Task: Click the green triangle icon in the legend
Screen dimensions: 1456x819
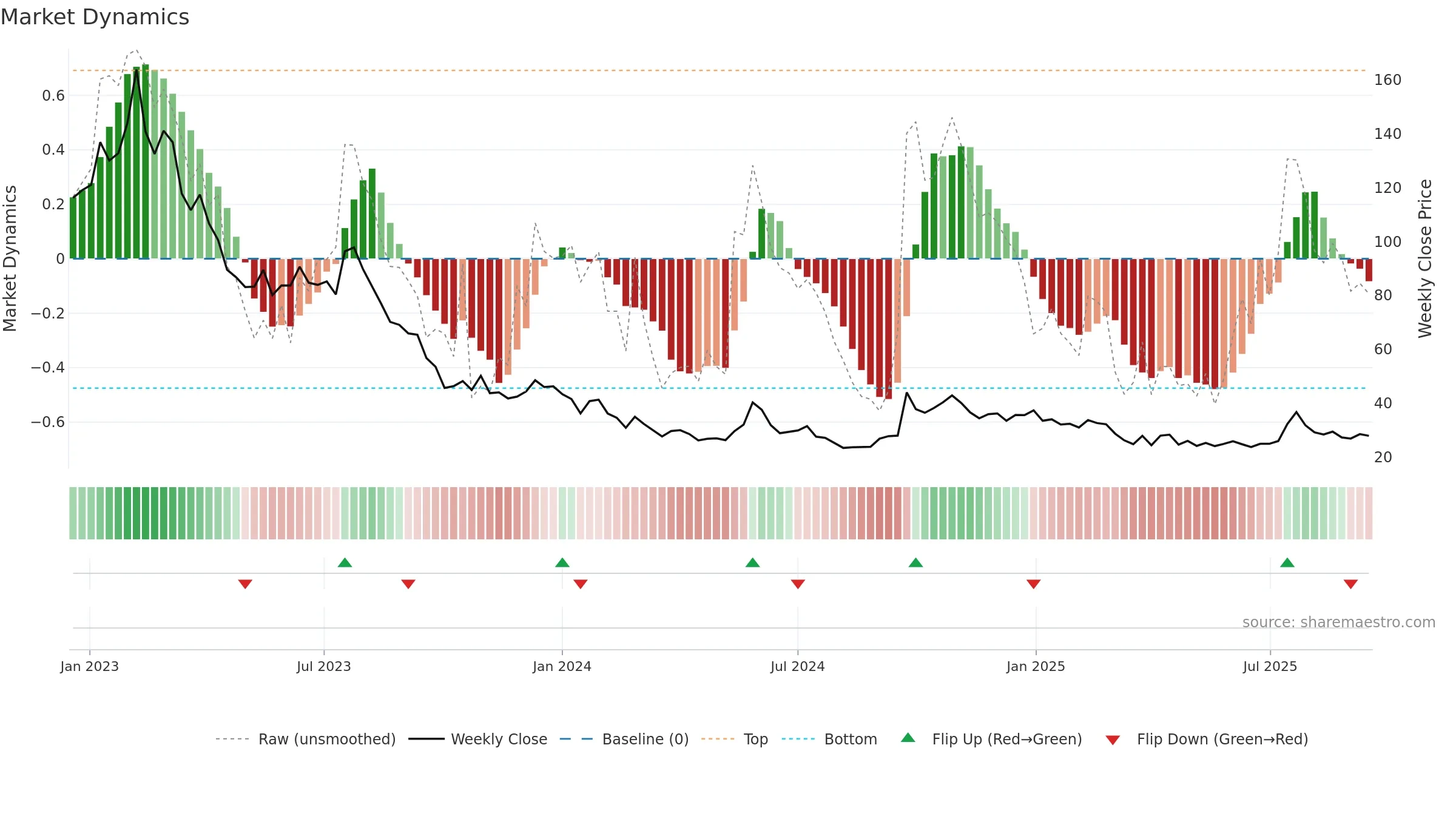Action: [x=908, y=738]
